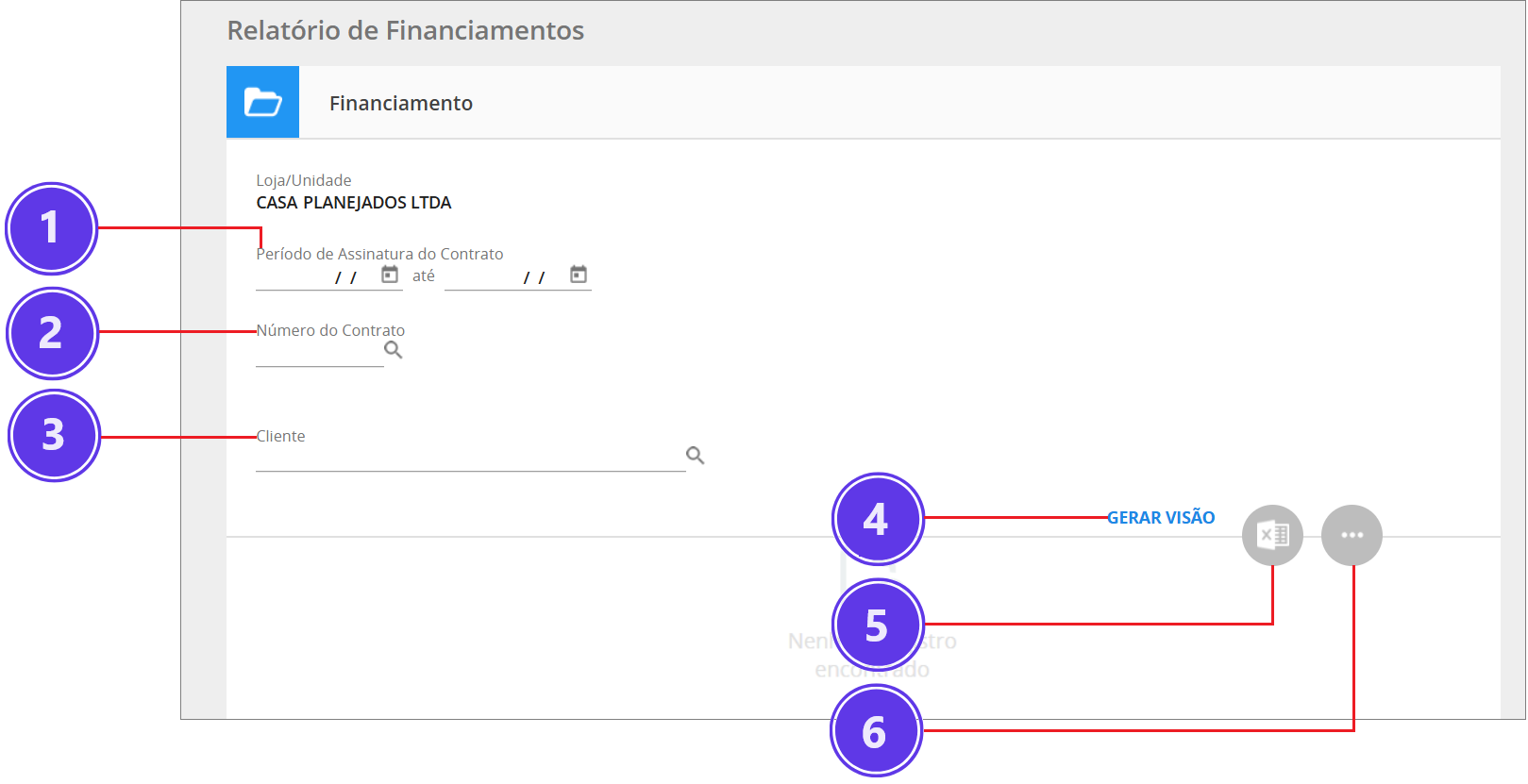Click the Cliente text input field
Image resolution: width=1528 pixels, height=784 pixels.
[x=470, y=458]
